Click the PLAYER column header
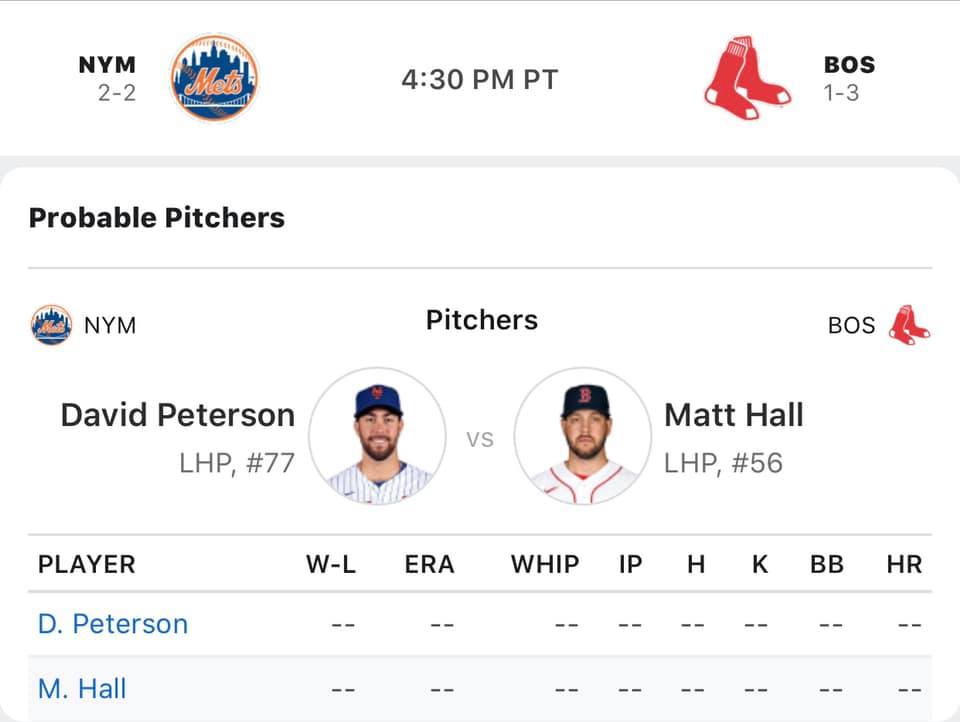Viewport: 960px width, 722px height. (x=86, y=564)
